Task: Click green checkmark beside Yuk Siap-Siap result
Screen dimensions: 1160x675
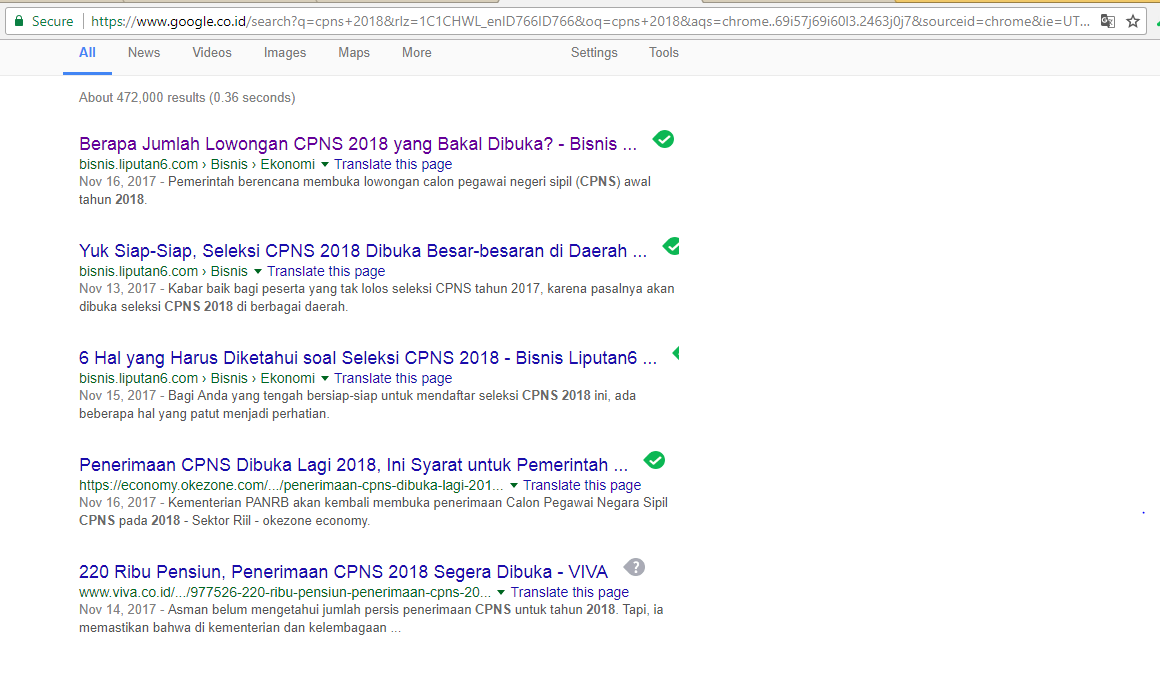Action: pos(672,246)
